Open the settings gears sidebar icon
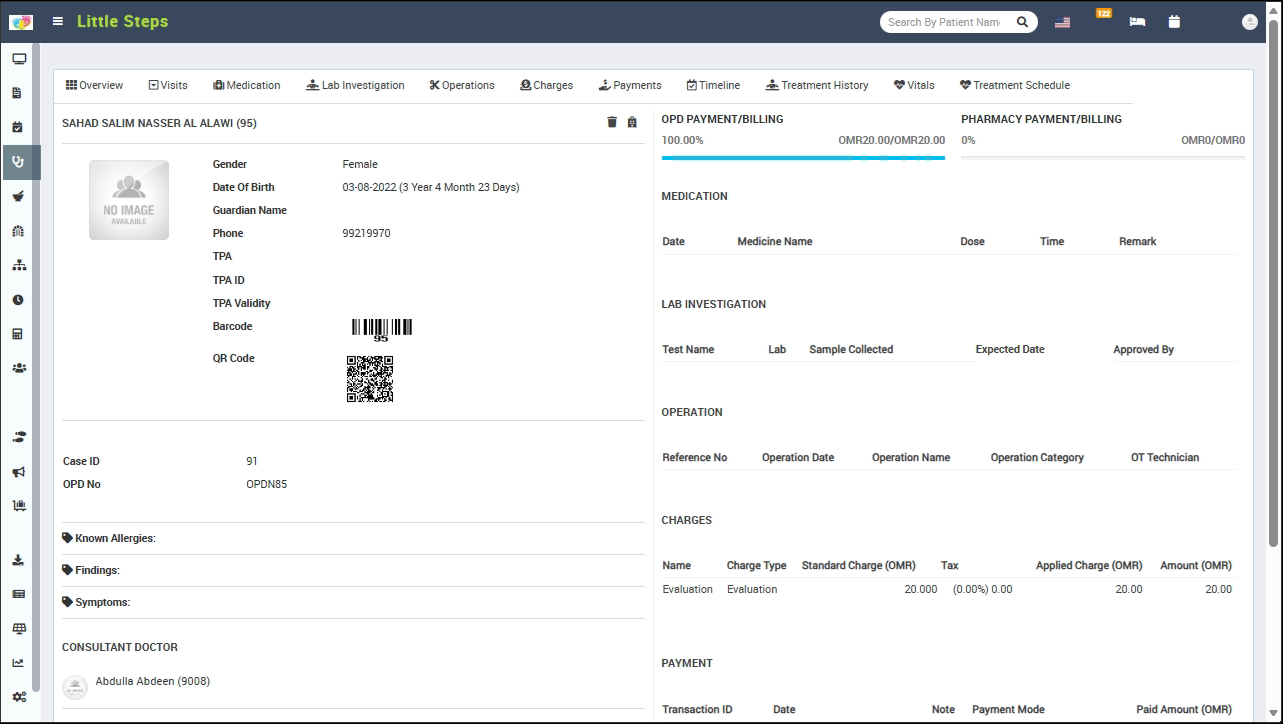The image size is (1283, 724). [18, 696]
